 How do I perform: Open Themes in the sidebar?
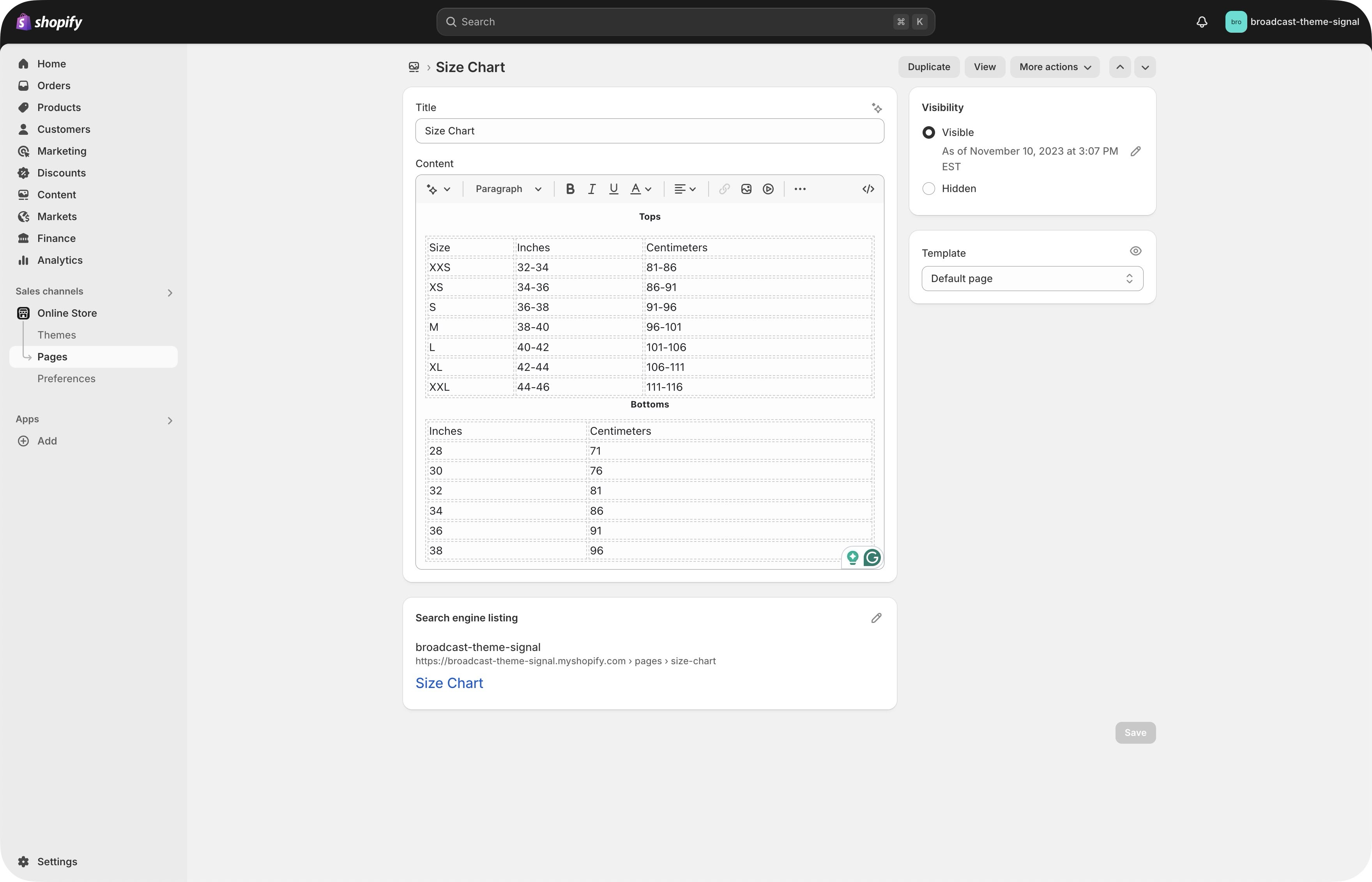(57, 335)
